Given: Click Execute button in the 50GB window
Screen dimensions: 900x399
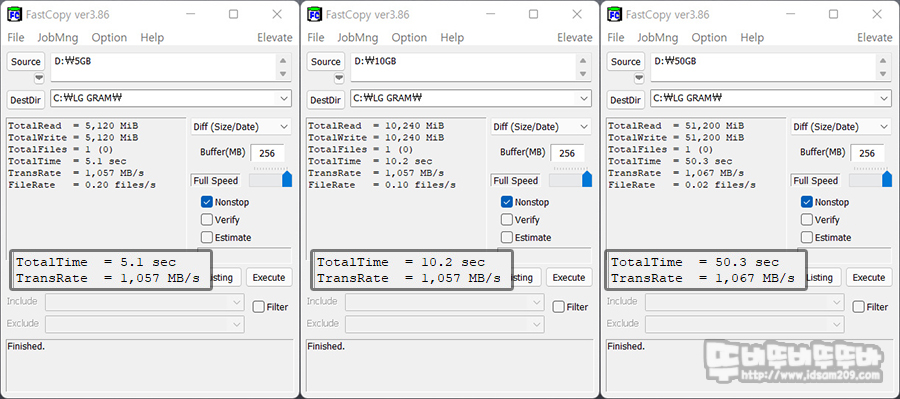Looking at the screenshot, I should [x=869, y=277].
